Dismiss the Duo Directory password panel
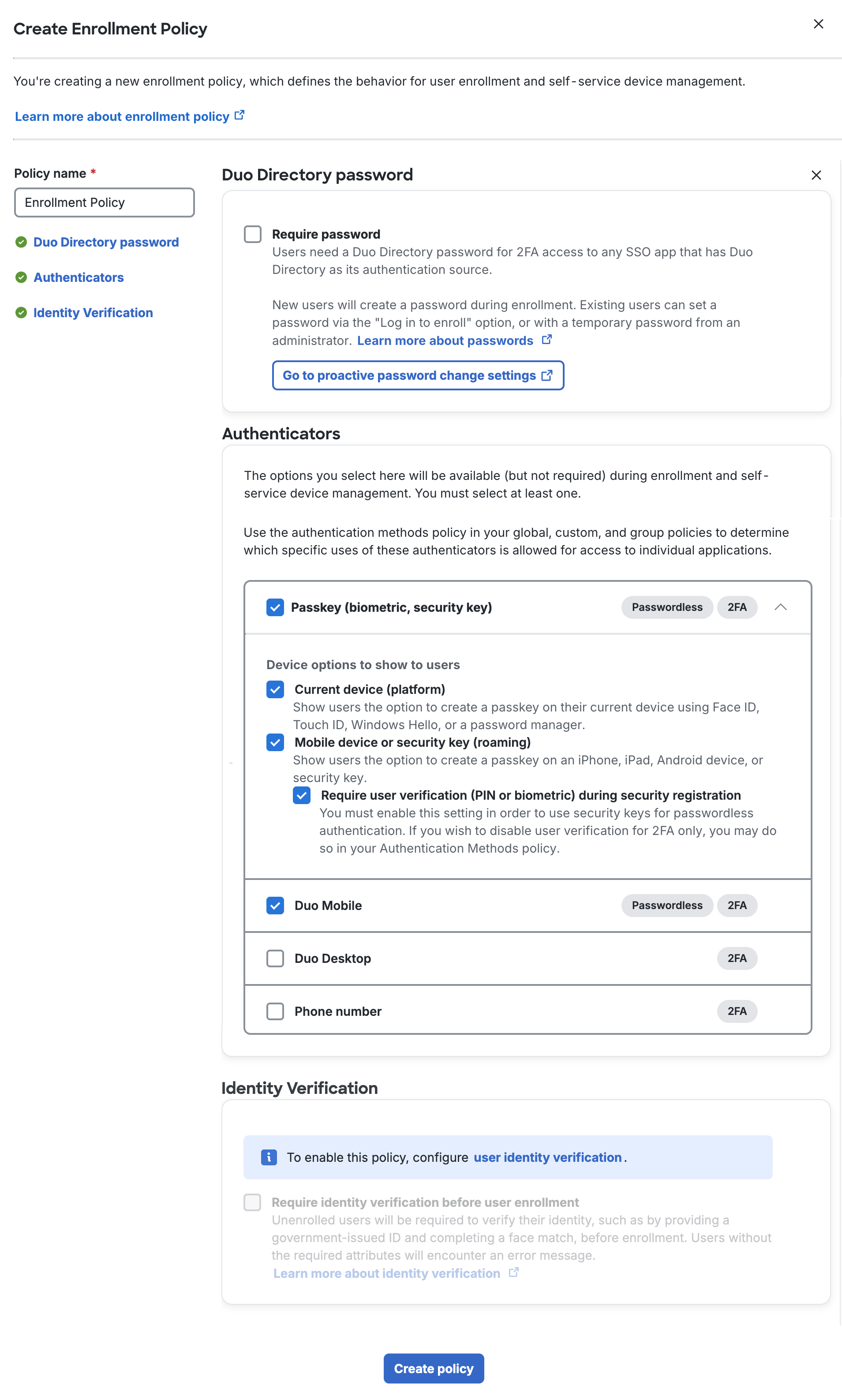 [x=816, y=175]
